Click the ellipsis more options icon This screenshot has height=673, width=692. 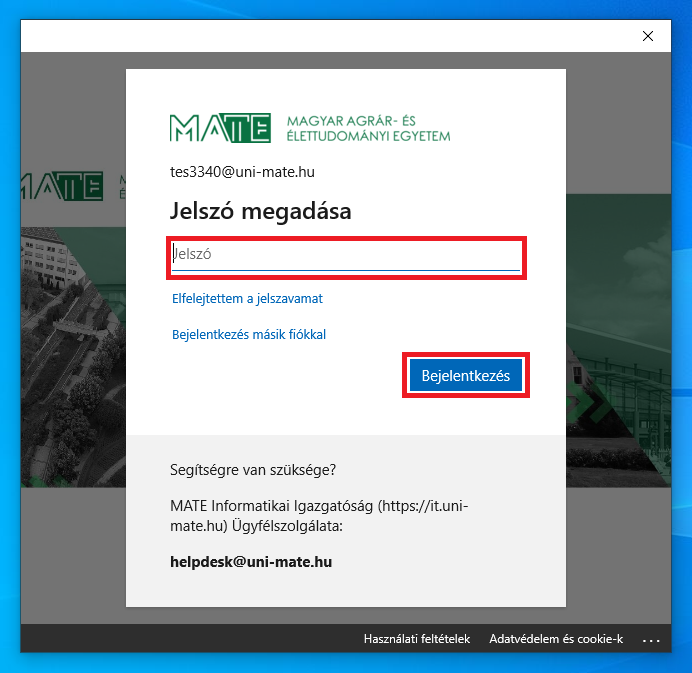[651, 639]
